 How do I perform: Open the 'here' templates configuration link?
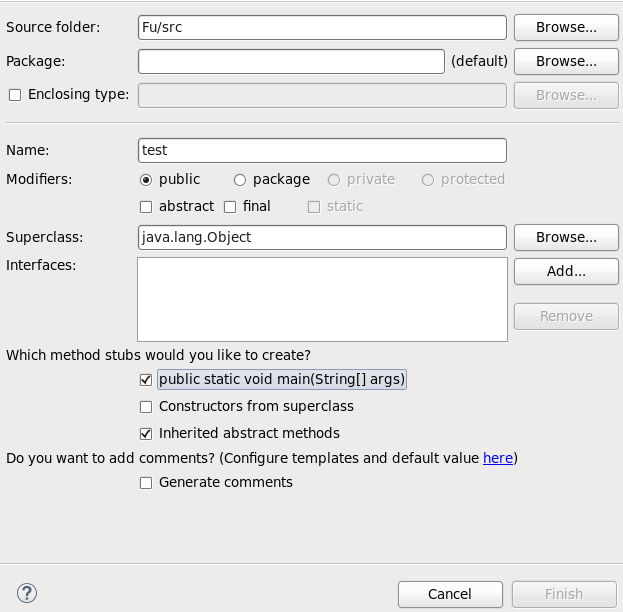pos(498,458)
